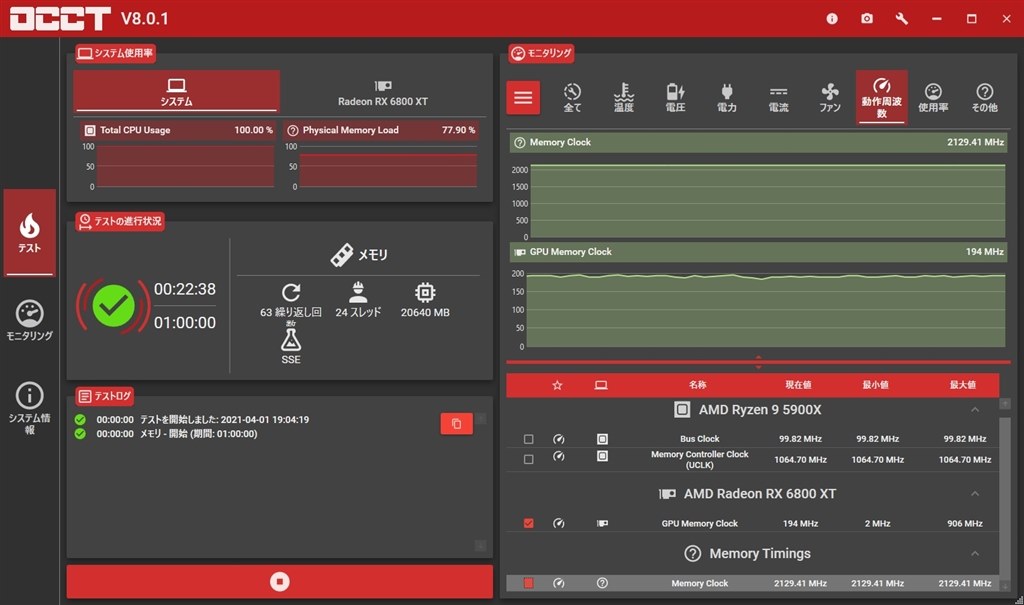Click the sensor table vertical scrollbar
This screenshot has width=1024, height=605.
click(x=1005, y=495)
